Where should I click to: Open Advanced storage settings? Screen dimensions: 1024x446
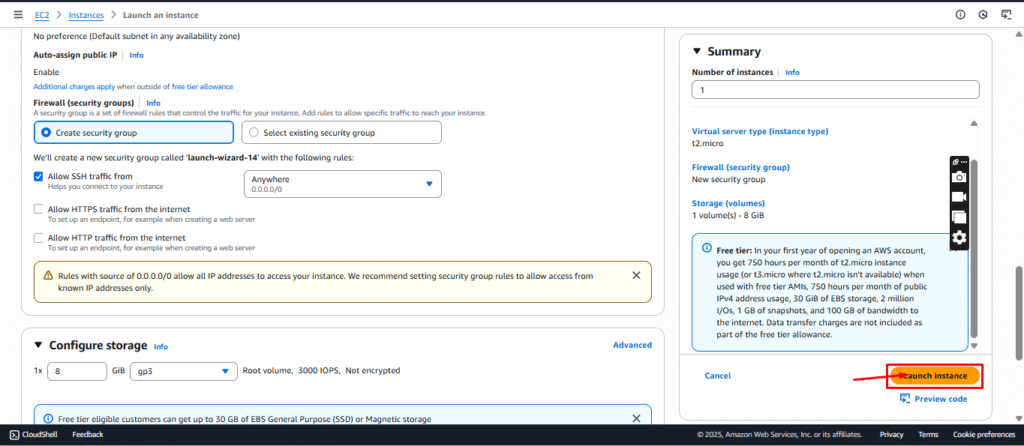coord(632,345)
